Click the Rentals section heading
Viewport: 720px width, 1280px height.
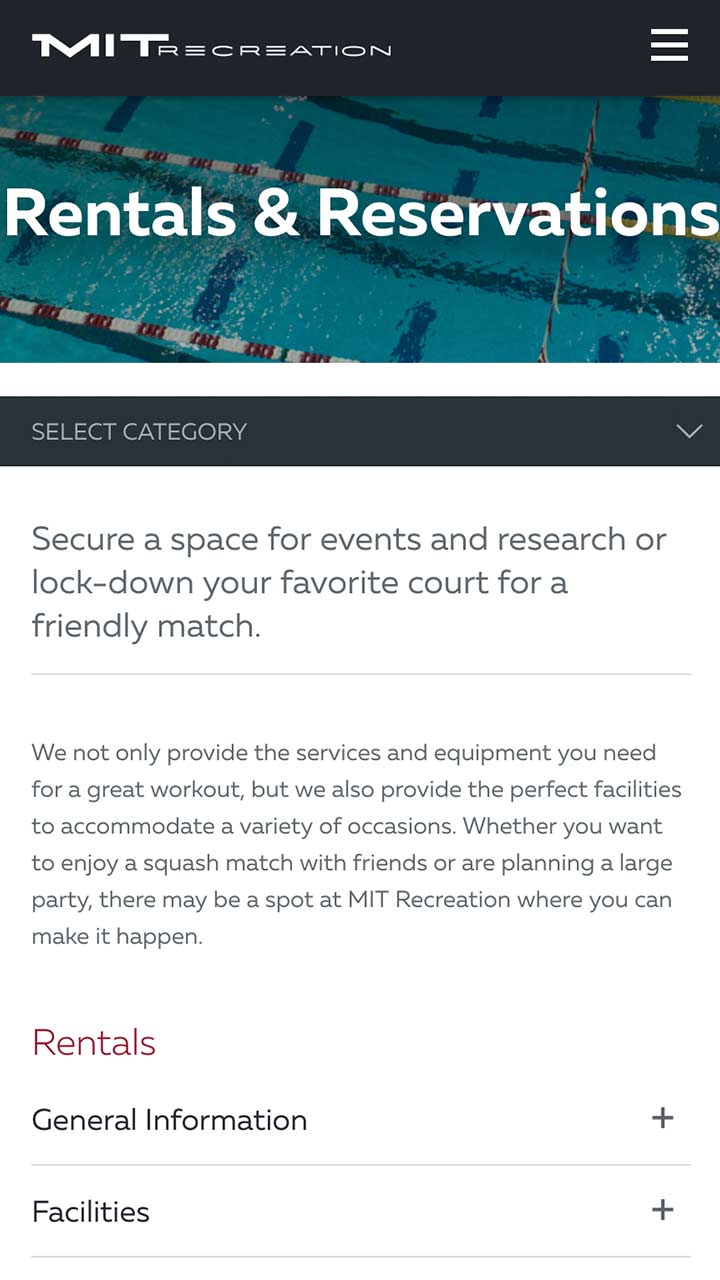click(x=94, y=1043)
